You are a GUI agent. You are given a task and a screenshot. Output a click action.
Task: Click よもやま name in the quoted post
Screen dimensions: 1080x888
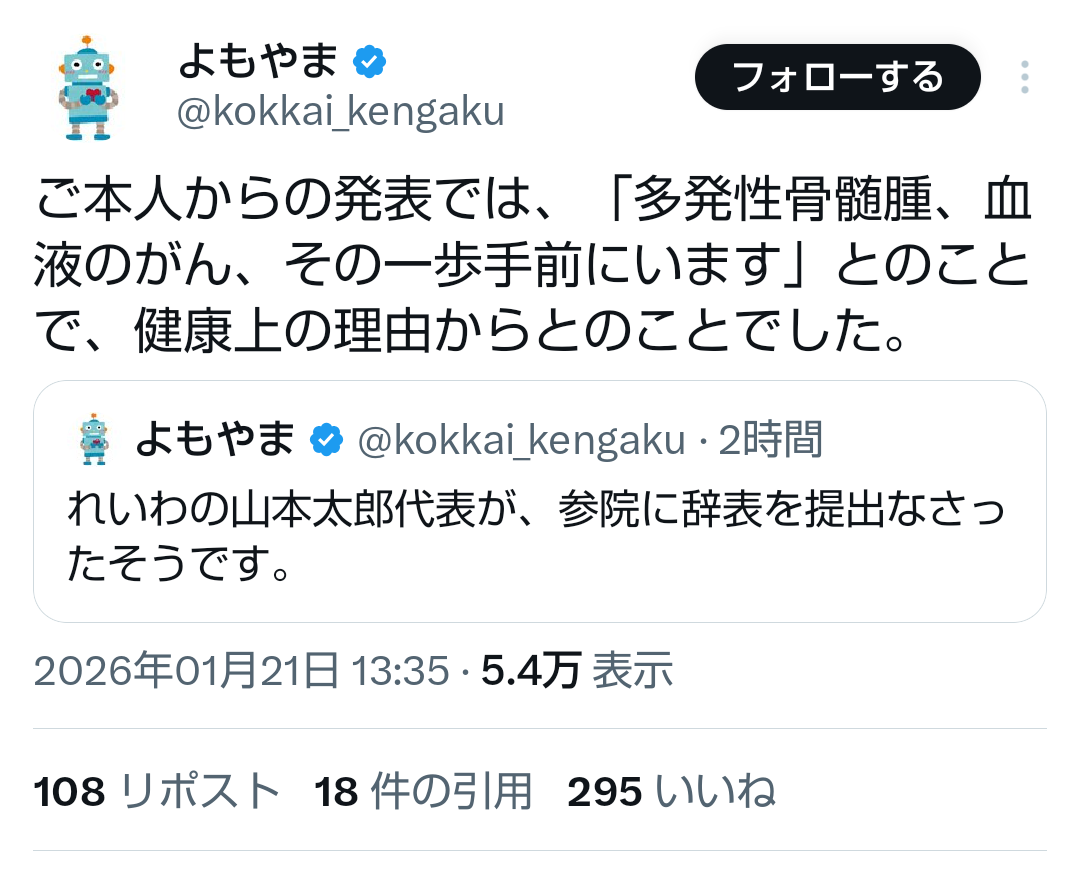(x=215, y=439)
